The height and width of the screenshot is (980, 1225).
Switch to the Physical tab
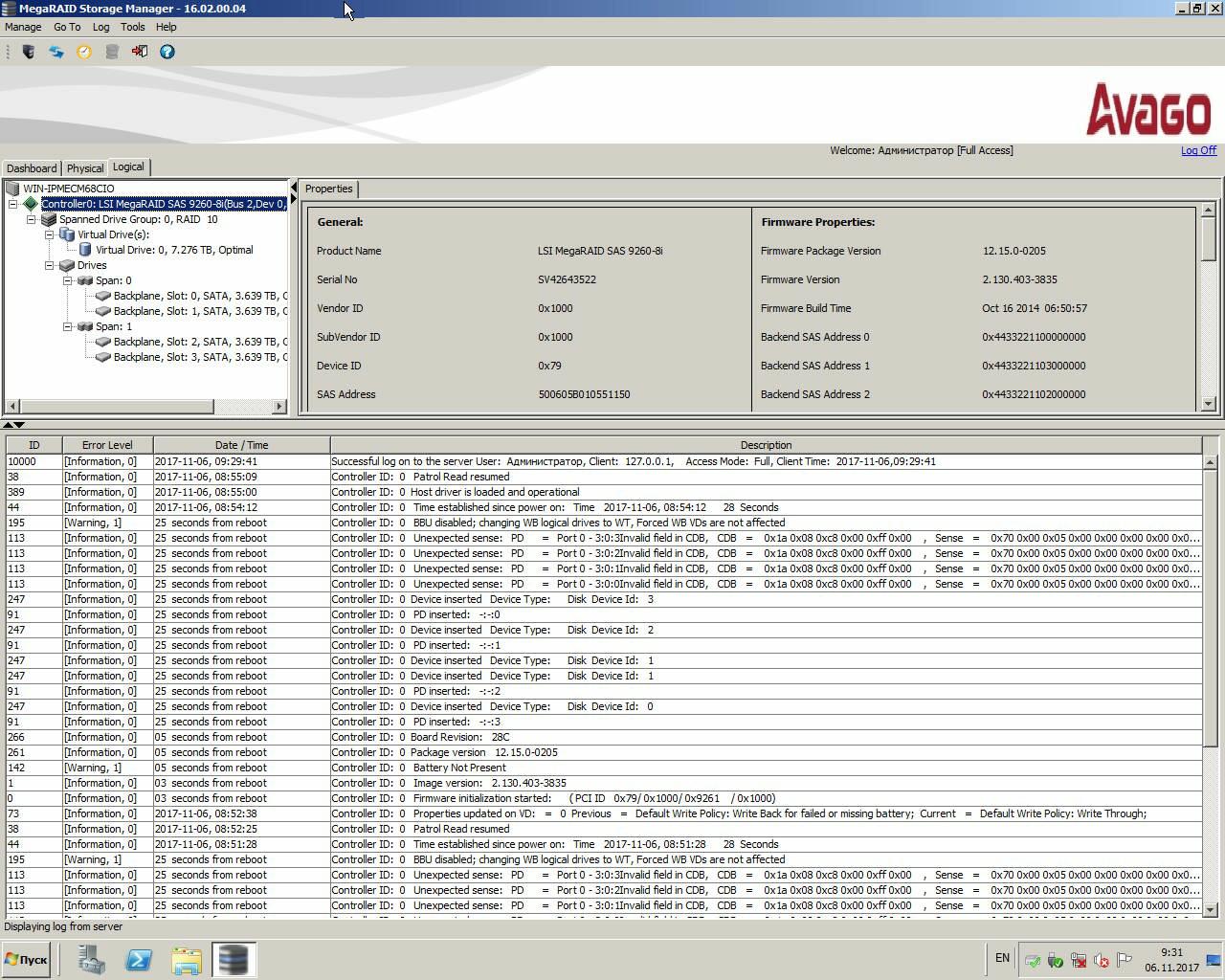[85, 168]
